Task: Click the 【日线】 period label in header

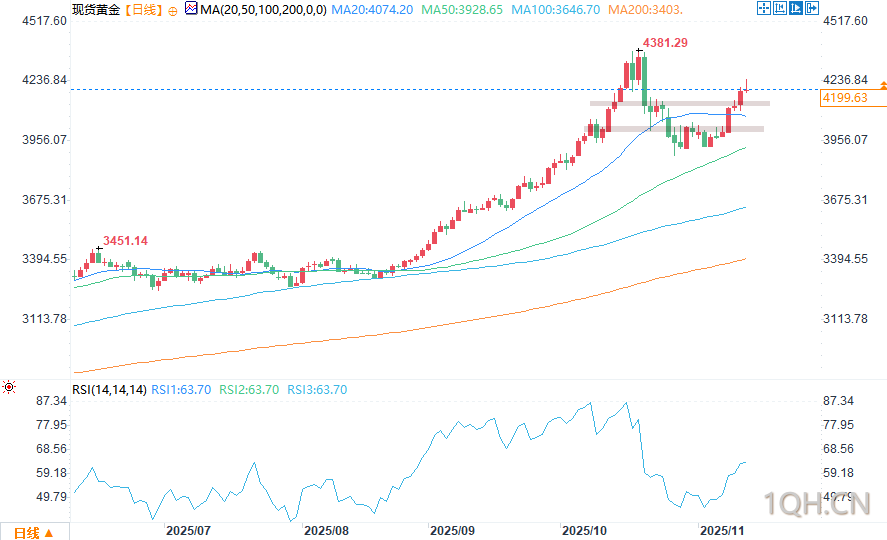Action: click(x=144, y=10)
